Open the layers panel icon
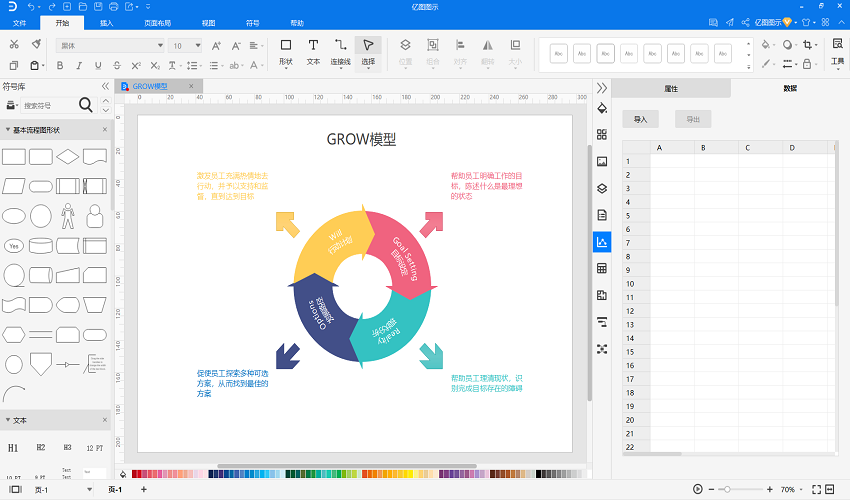The width and height of the screenshot is (850, 500). point(602,188)
